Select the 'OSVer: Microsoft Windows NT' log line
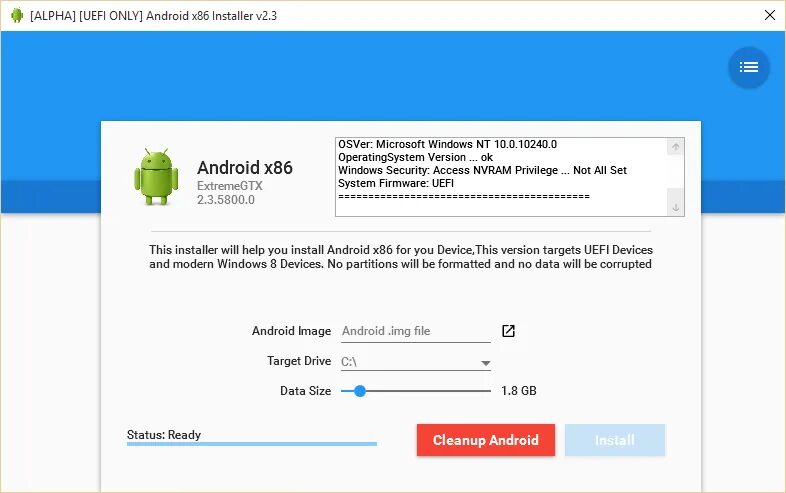Viewport: 786px width, 493px height. 447,144
